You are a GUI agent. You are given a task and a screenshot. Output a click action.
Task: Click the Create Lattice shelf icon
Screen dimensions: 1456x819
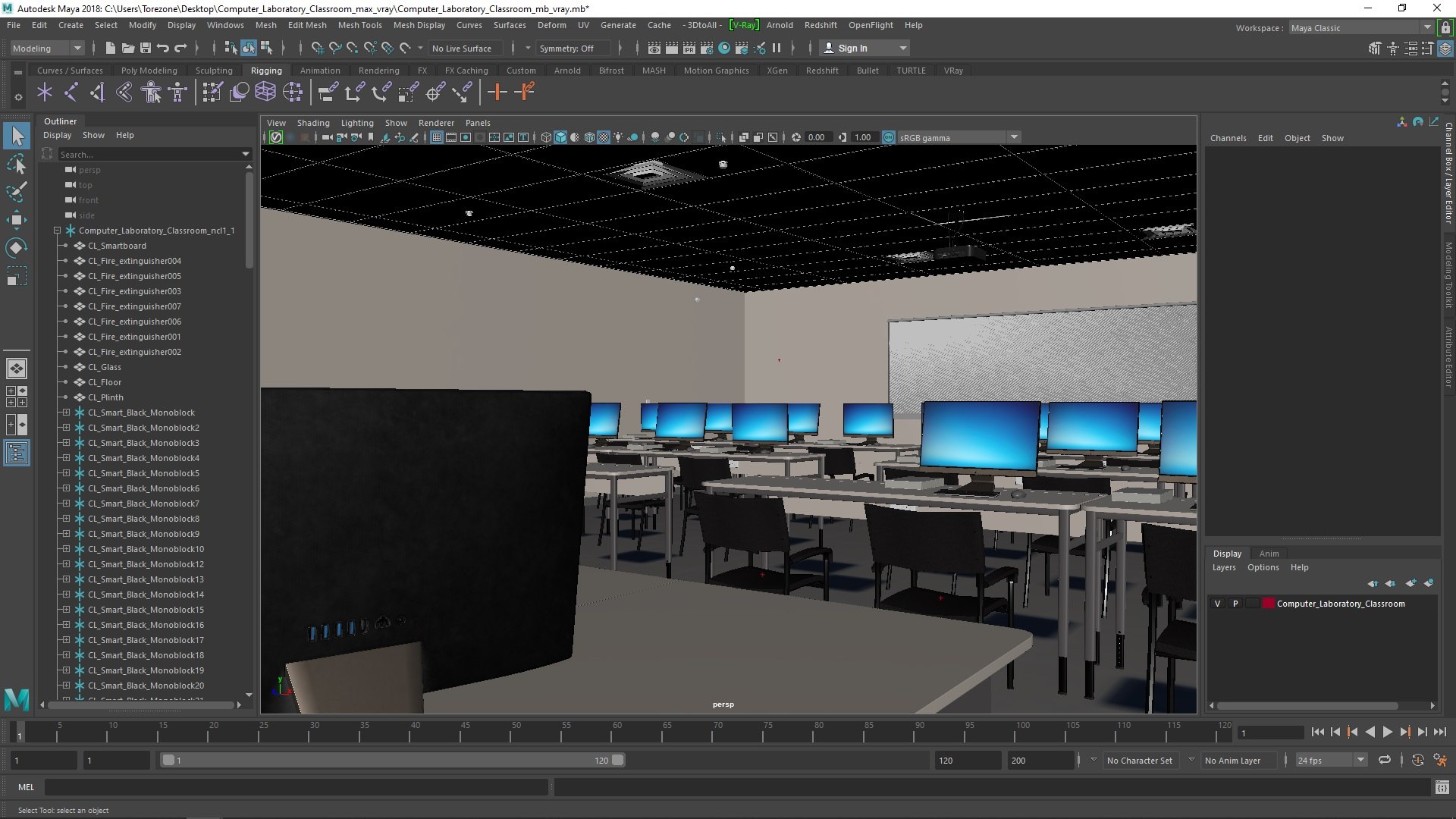coord(265,93)
